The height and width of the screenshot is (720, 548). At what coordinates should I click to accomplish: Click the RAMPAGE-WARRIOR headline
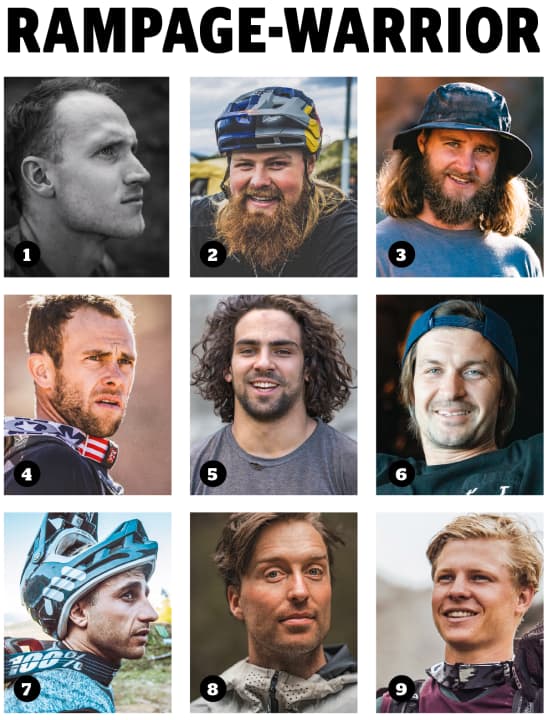(x=274, y=29)
